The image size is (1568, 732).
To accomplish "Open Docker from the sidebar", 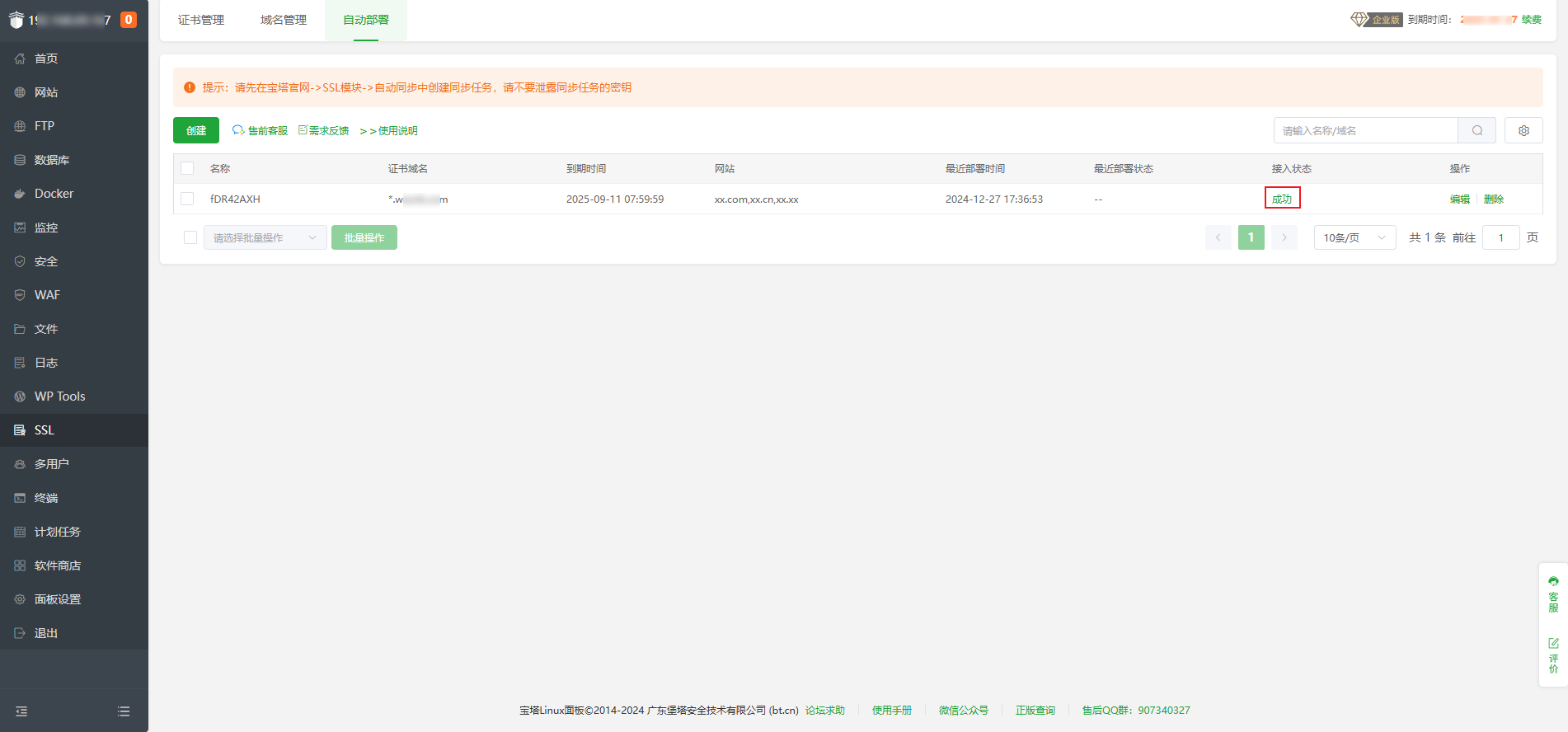I will click(x=54, y=194).
